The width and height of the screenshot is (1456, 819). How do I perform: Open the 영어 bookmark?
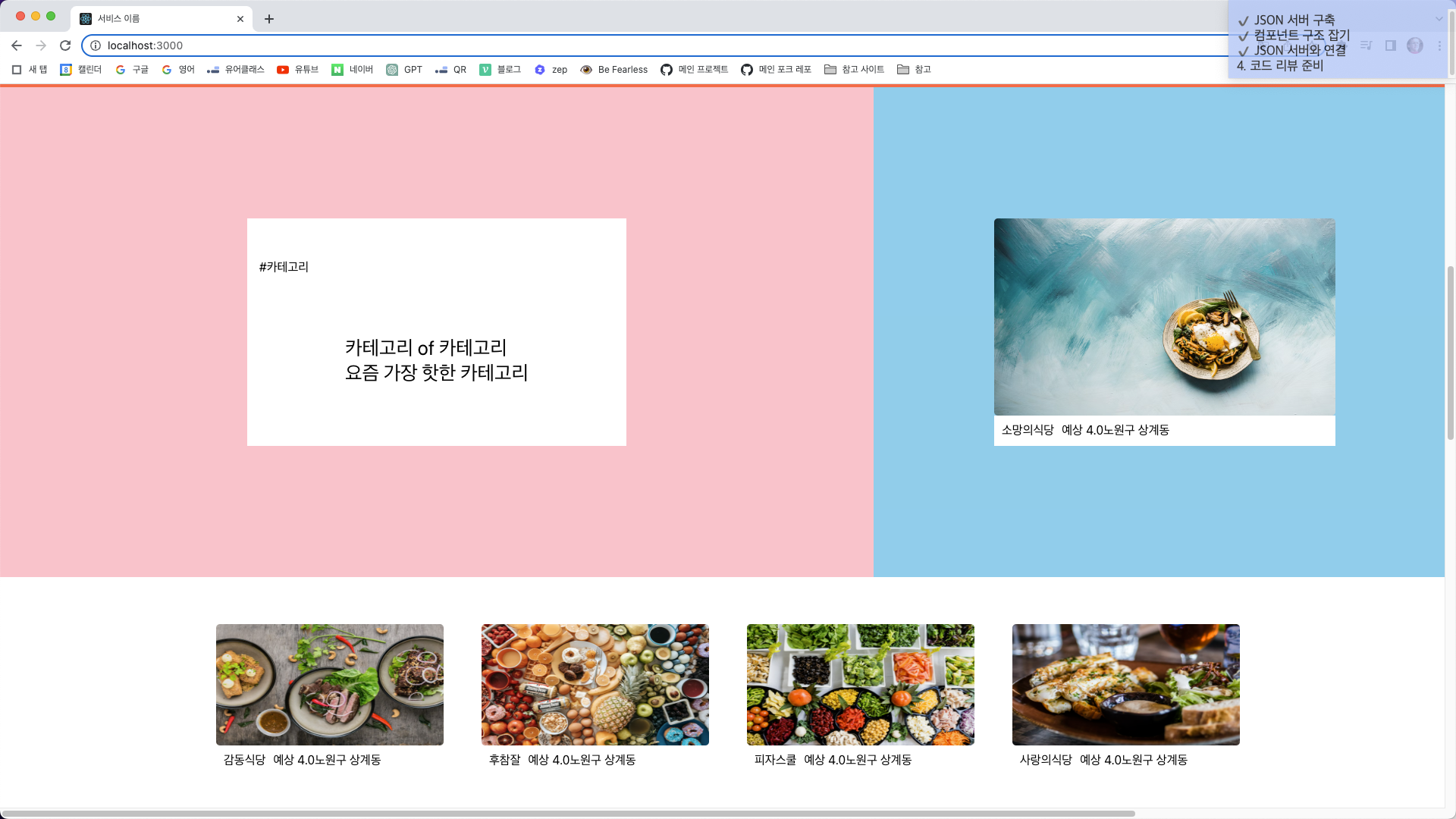coord(178,70)
